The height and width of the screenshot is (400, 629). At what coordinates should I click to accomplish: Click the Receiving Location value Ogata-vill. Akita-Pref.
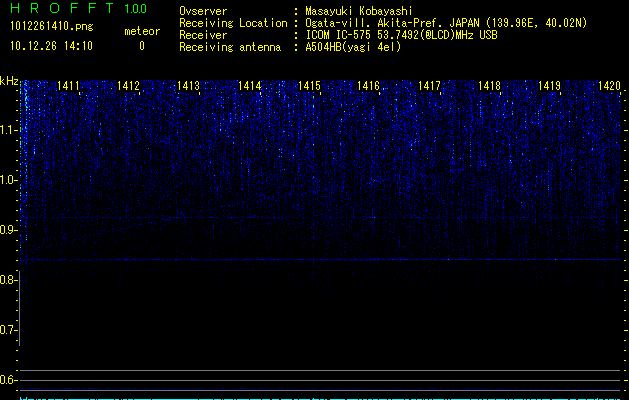click(x=373, y=23)
